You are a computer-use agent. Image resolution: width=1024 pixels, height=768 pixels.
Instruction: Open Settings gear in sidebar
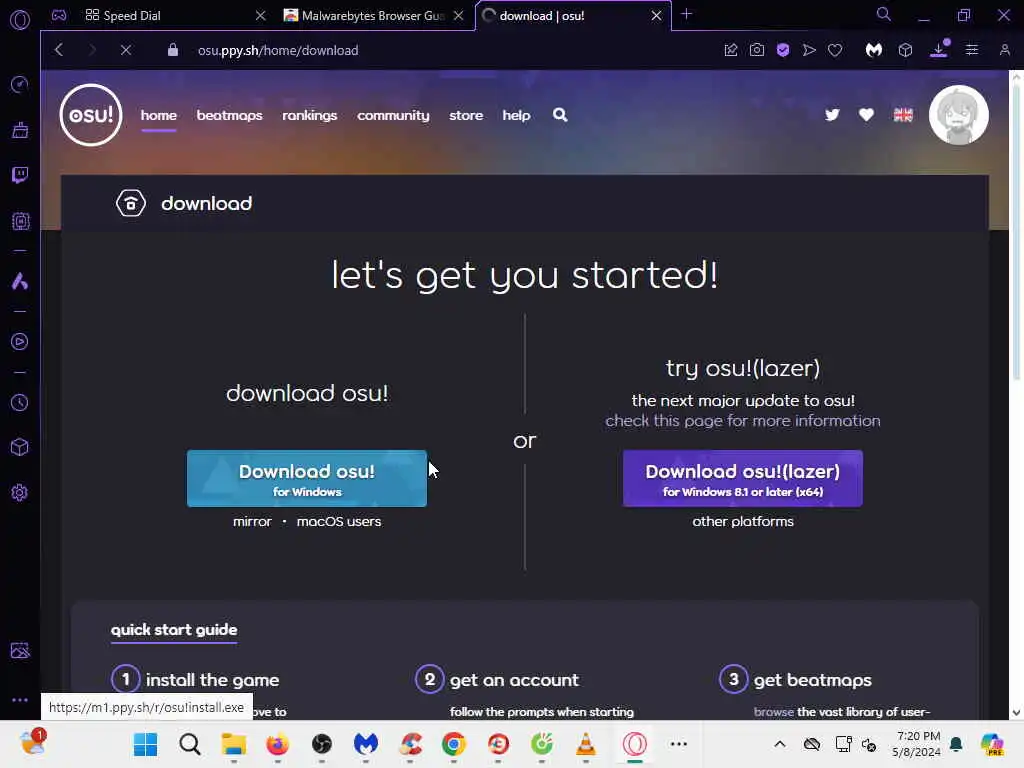click(20, 492)
